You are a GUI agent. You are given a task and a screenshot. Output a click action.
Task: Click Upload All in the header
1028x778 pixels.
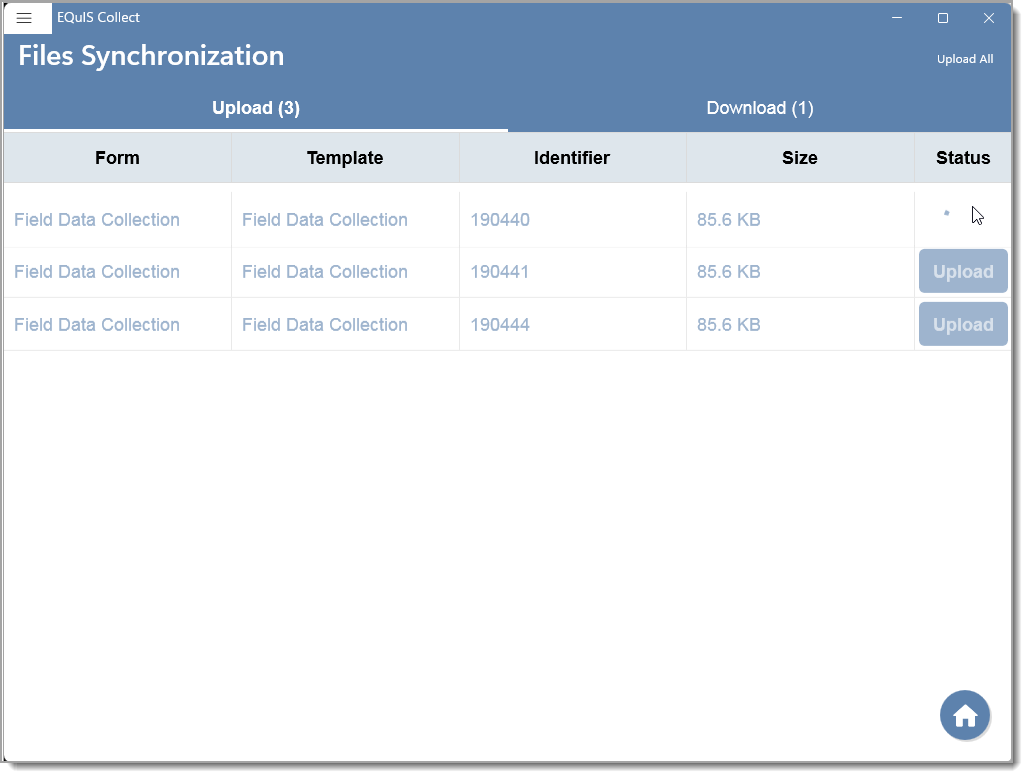(964, 59)
